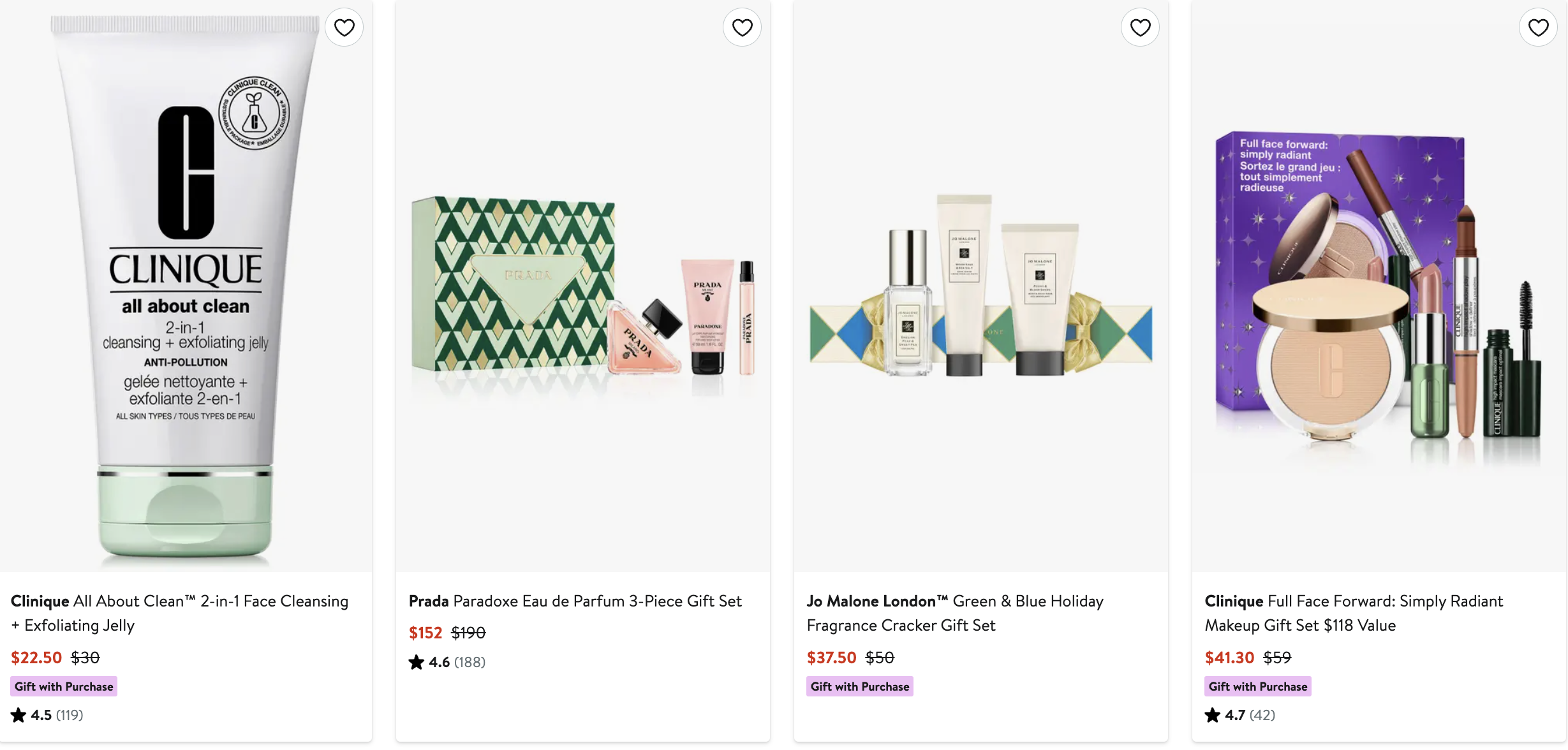Click Gift with Purchase badge on Jo Malone

coord(859,686)
